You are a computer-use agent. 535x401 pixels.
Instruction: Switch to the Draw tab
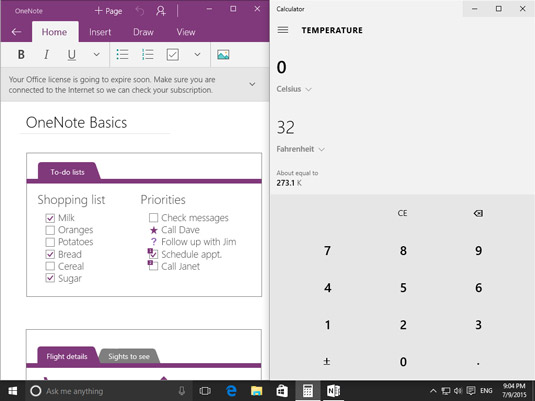coord(143,32)
